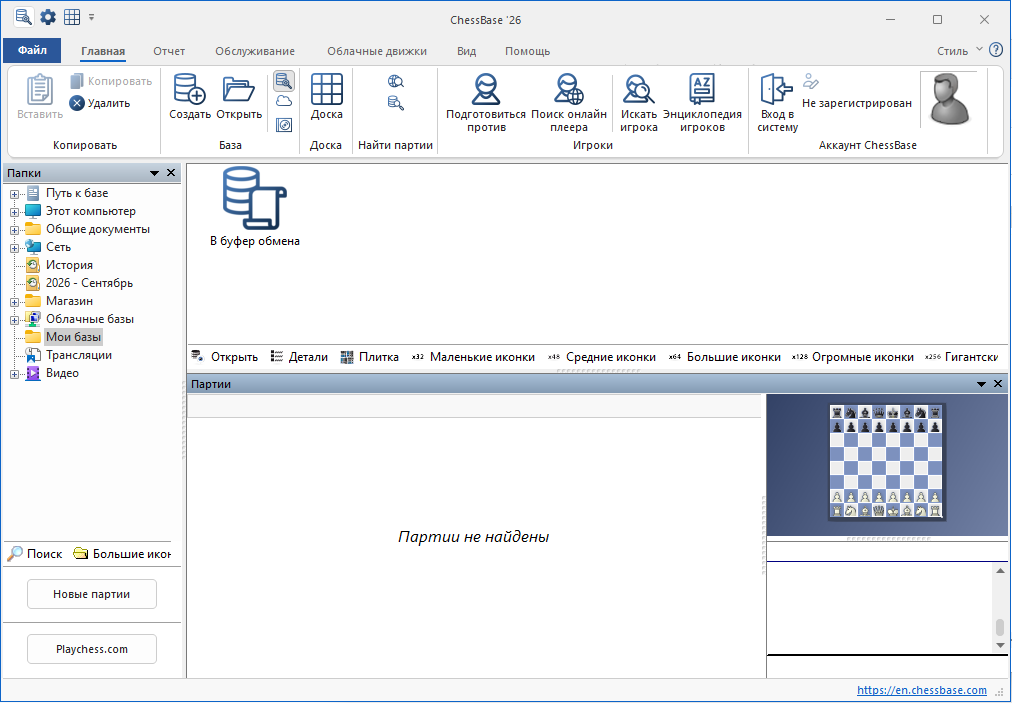1012x703 pixels.
Task: Expand Путь к базе tree node
Action: (x=14, y=194)
